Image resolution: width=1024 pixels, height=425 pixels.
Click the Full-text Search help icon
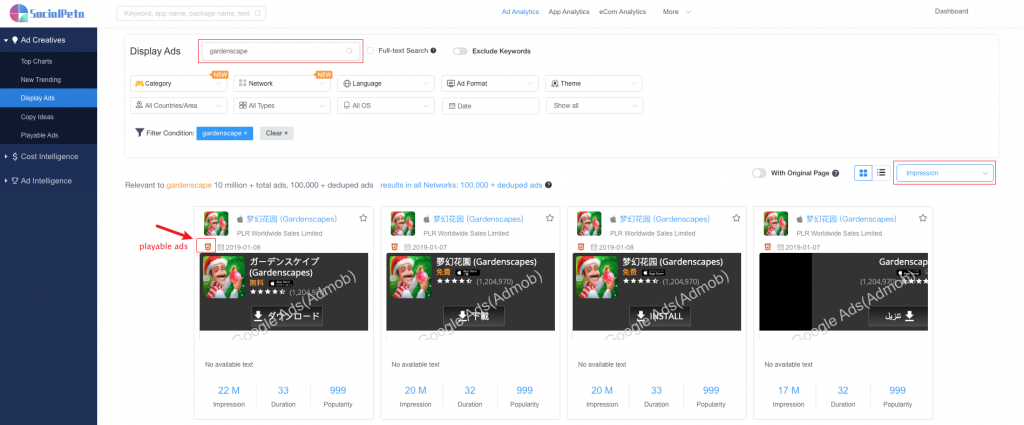434,50
